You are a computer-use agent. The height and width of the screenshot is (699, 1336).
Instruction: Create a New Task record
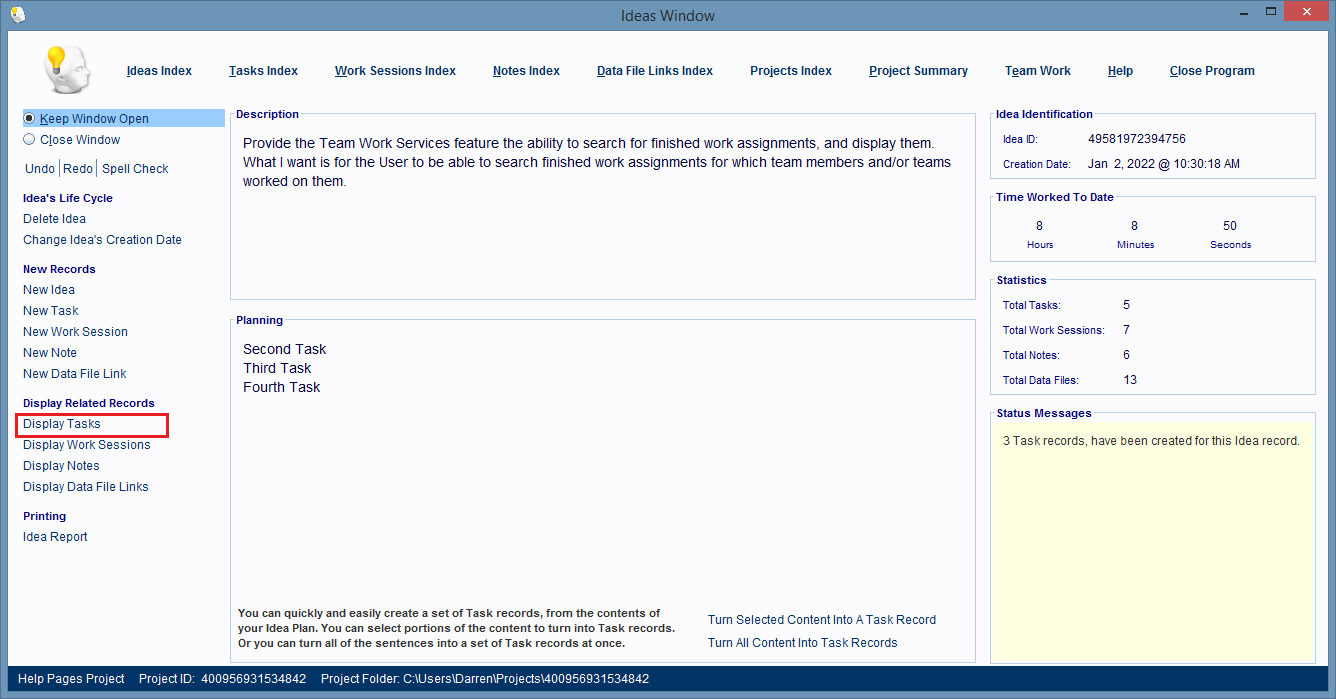[51, 311]
